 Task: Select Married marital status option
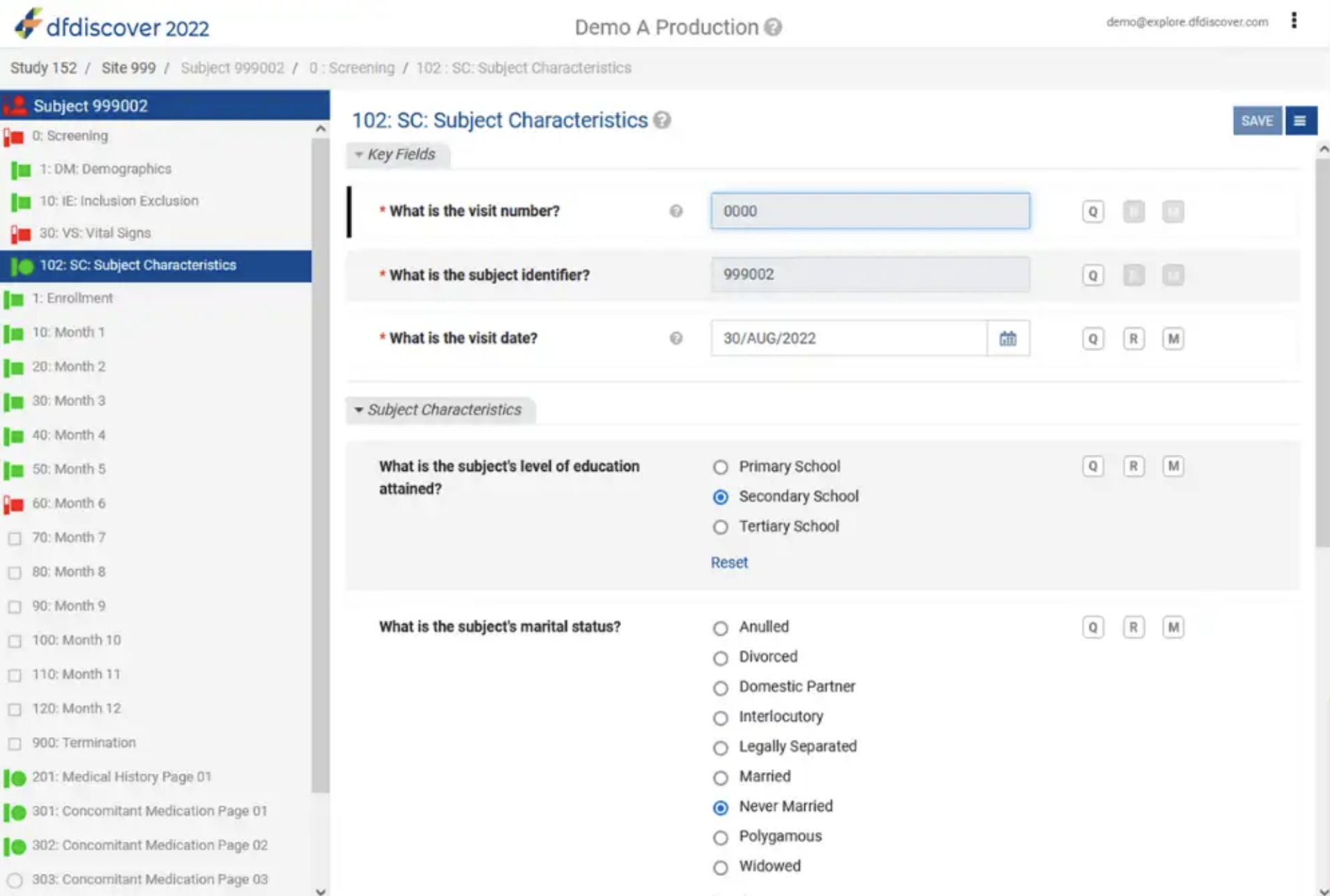720,778
